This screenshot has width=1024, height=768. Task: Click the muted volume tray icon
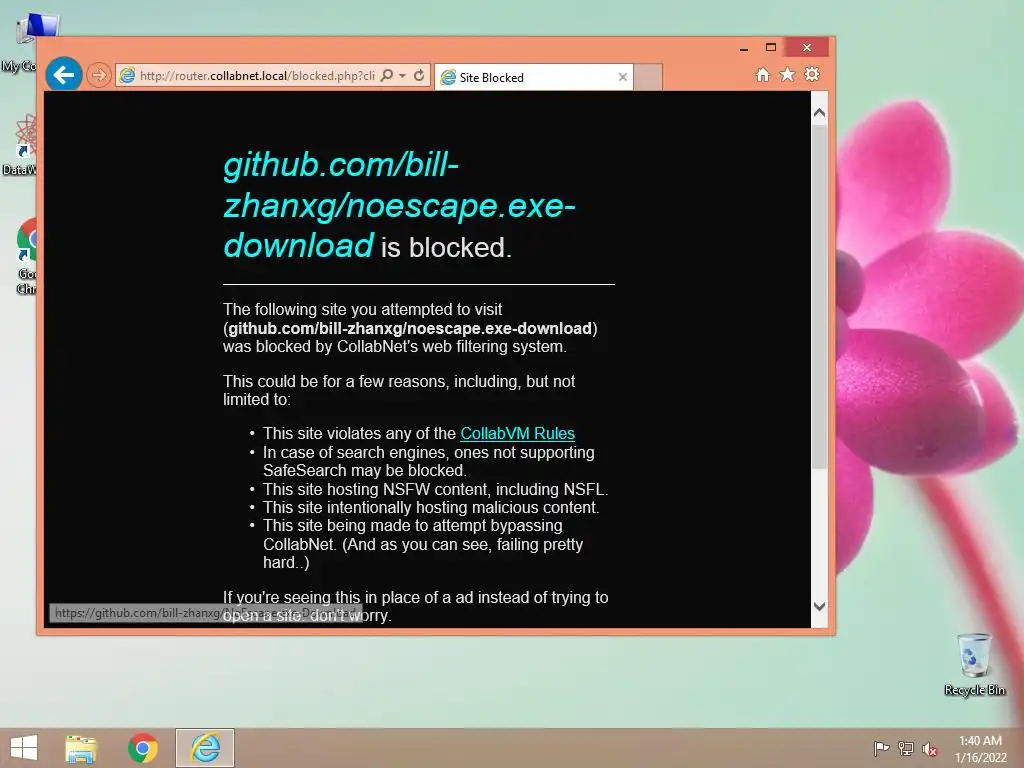tap(930, 749)
